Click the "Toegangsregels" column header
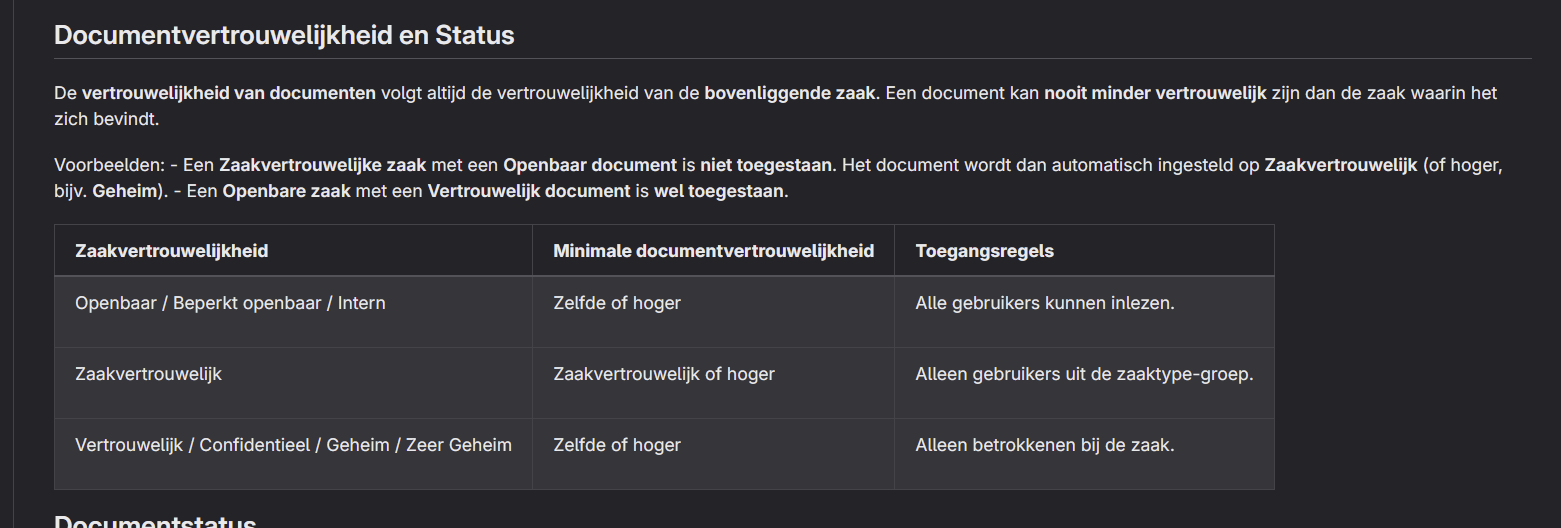The width and height of the screenshot is (1561, 528). [x=984, y=251]
